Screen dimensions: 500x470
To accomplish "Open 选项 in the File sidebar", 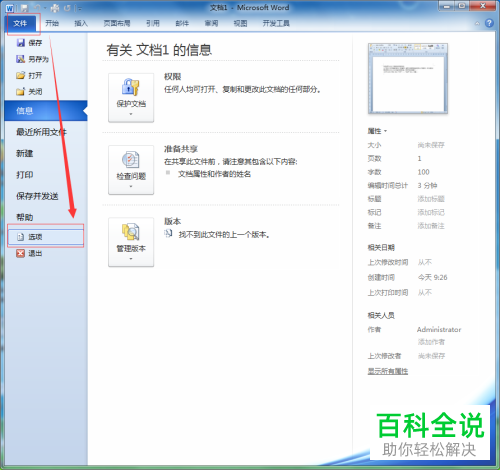I will 46,236.
